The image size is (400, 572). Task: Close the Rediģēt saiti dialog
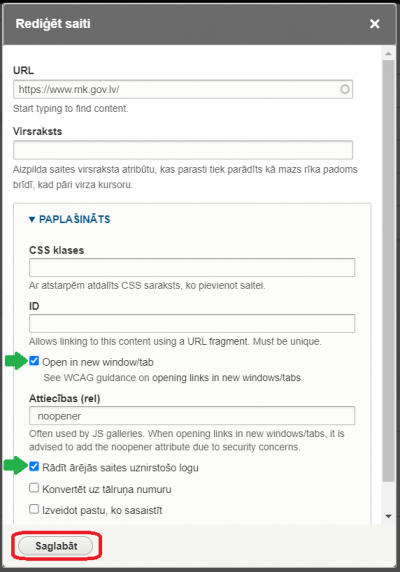coord(374,24)
